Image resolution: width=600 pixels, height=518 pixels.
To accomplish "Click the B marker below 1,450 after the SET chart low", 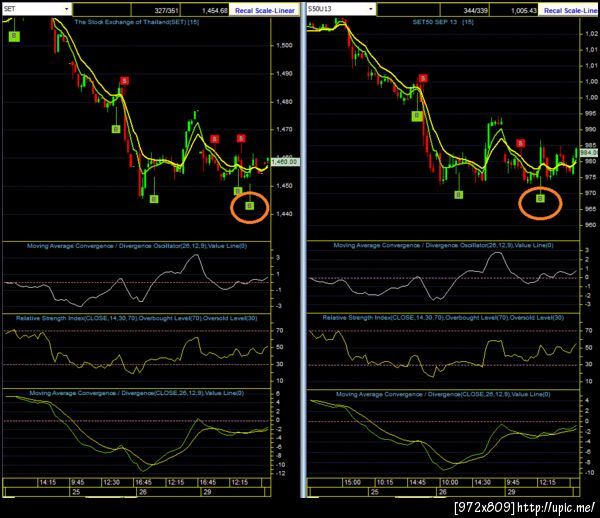I will pyautogui.click(x=154, y=199).
